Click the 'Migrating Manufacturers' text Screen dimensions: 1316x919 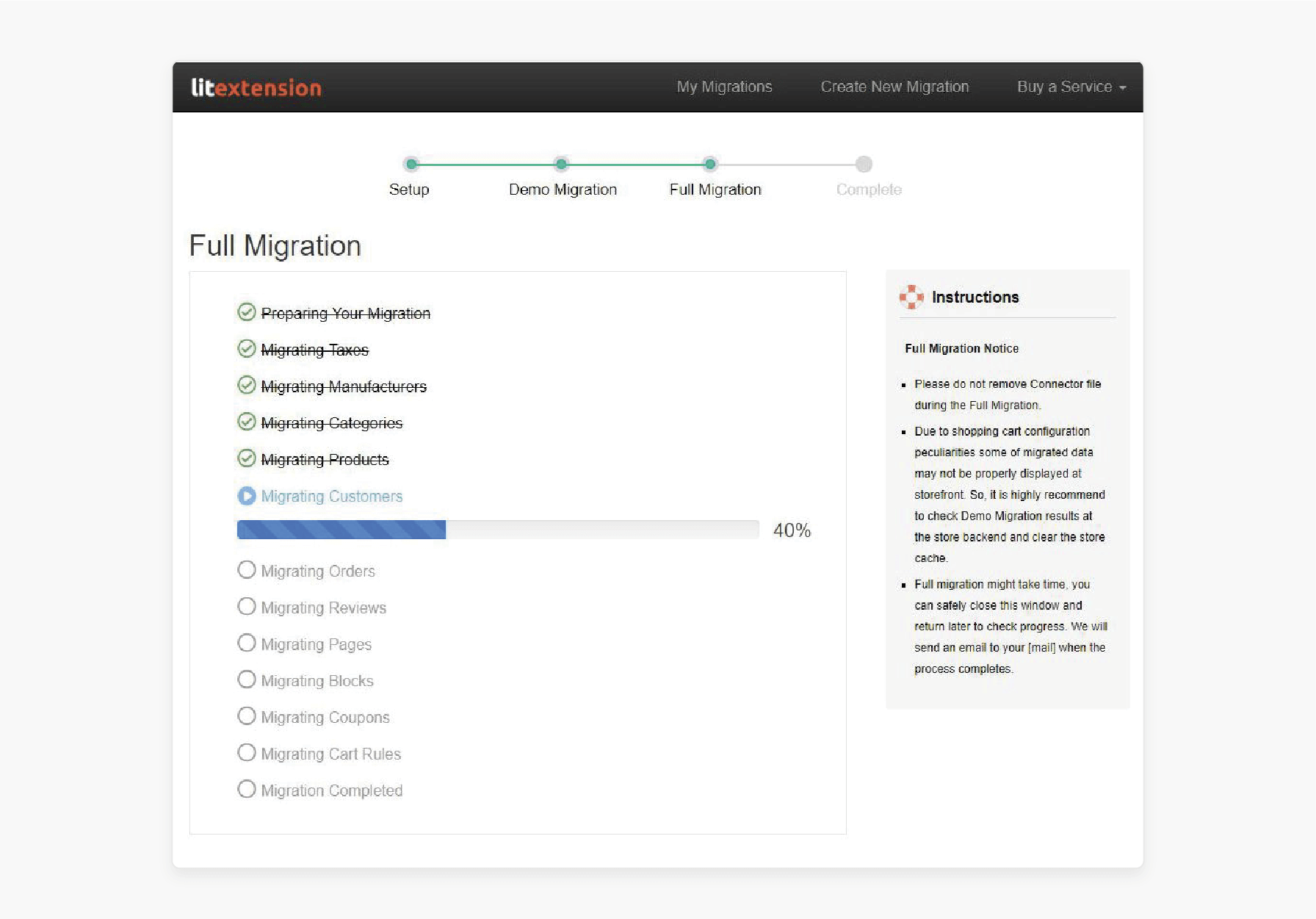point(344,386)
